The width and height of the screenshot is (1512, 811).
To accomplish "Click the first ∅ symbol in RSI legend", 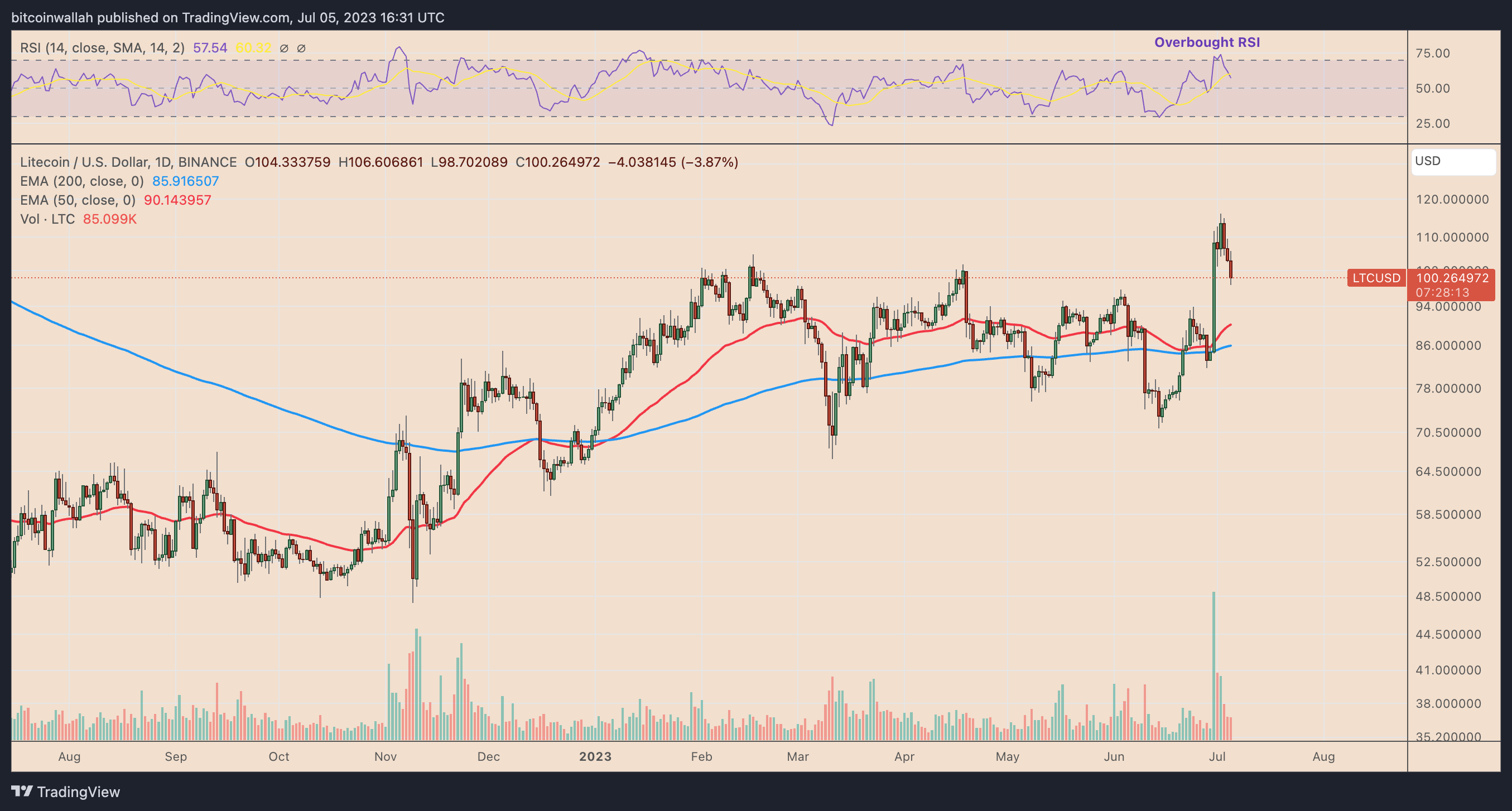I will [284, 48].
